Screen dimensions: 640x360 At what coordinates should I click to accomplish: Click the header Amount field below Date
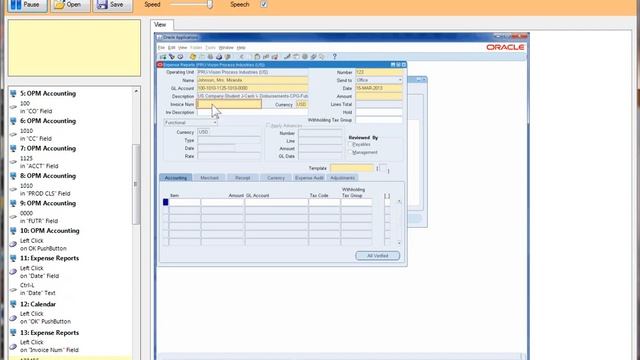(379, 96)
